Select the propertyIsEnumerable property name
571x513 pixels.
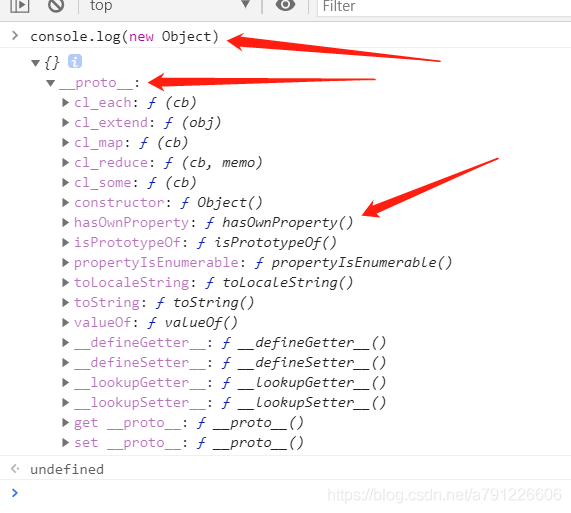(x=156, y=263)
